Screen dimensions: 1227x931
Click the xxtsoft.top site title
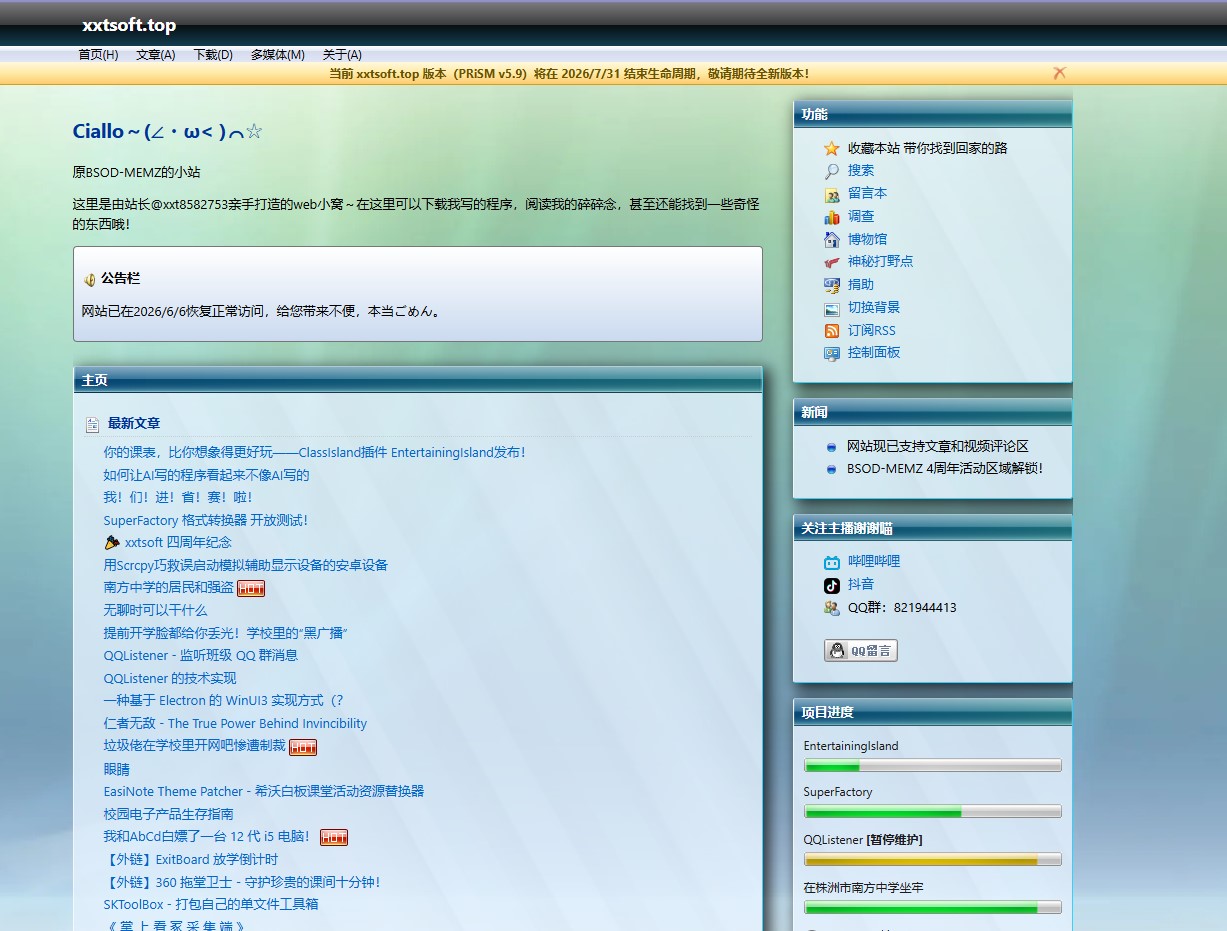click(129, 26)
